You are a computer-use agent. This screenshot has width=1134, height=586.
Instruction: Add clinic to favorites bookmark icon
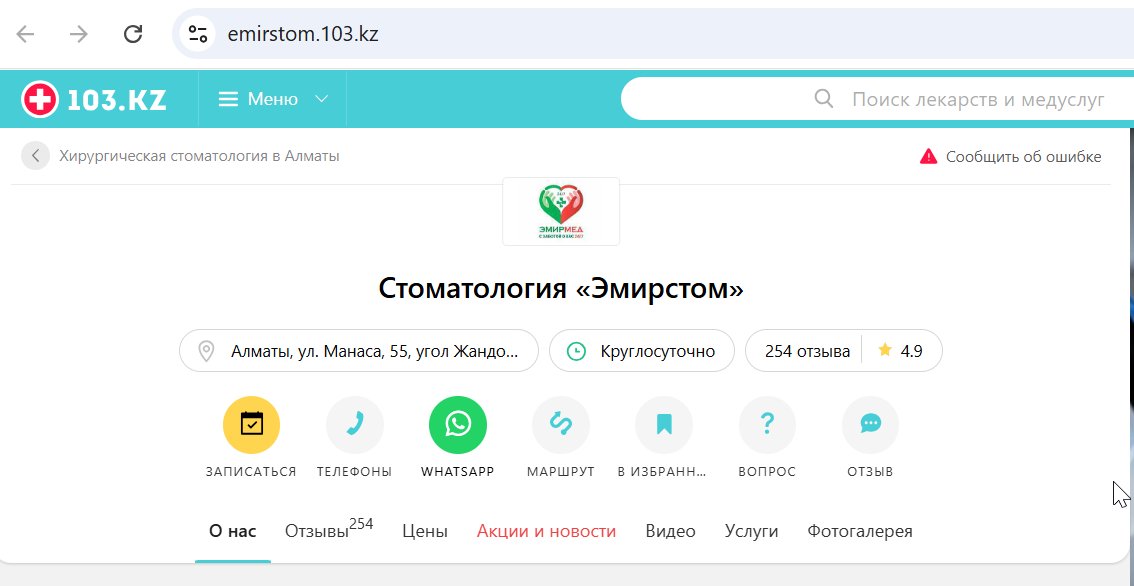pos(663,425)
